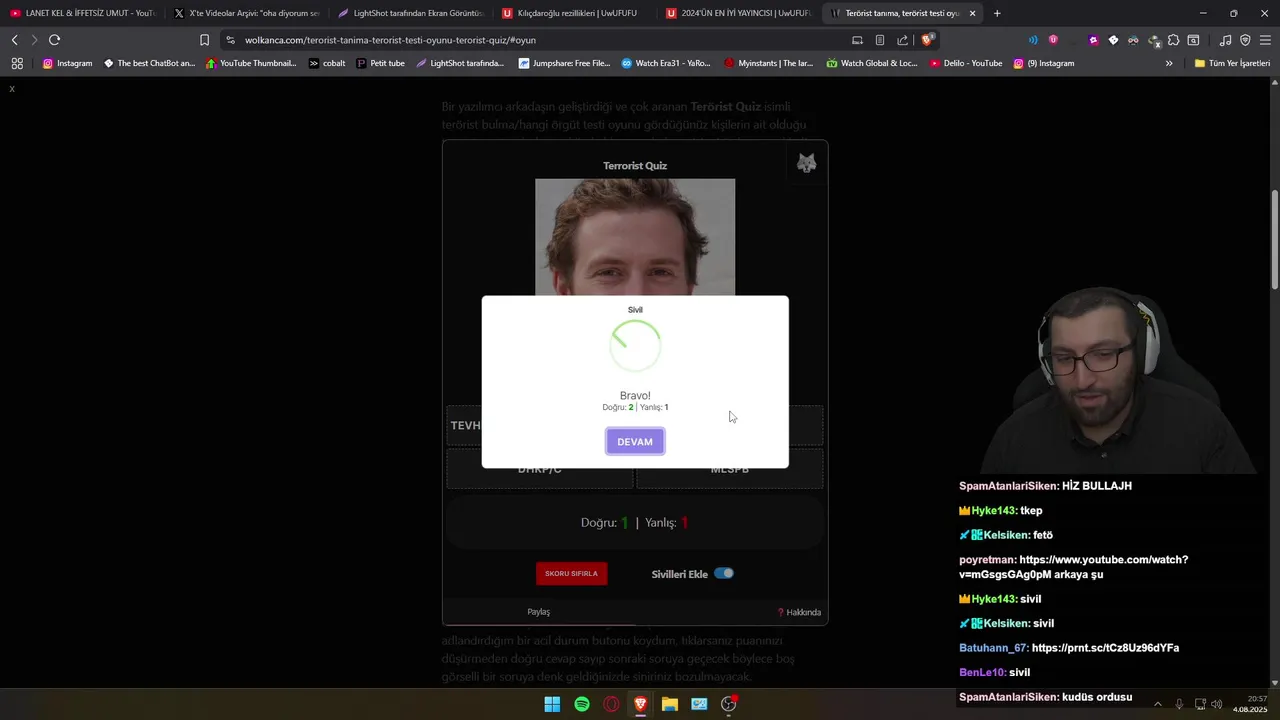Close overlay with small x at top-left
Screen dimensions: 1280x720
pyautogui.click(x=12, y=89)
